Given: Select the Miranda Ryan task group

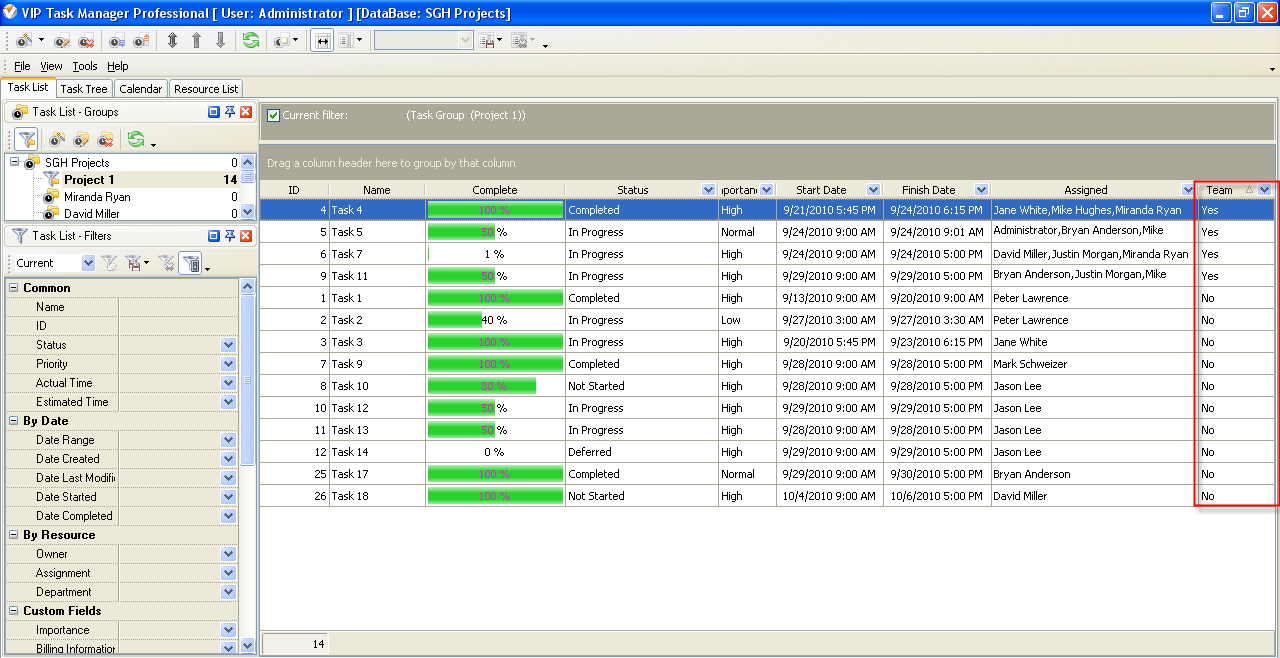Looking at the screenshot, I should click(97, 197).
